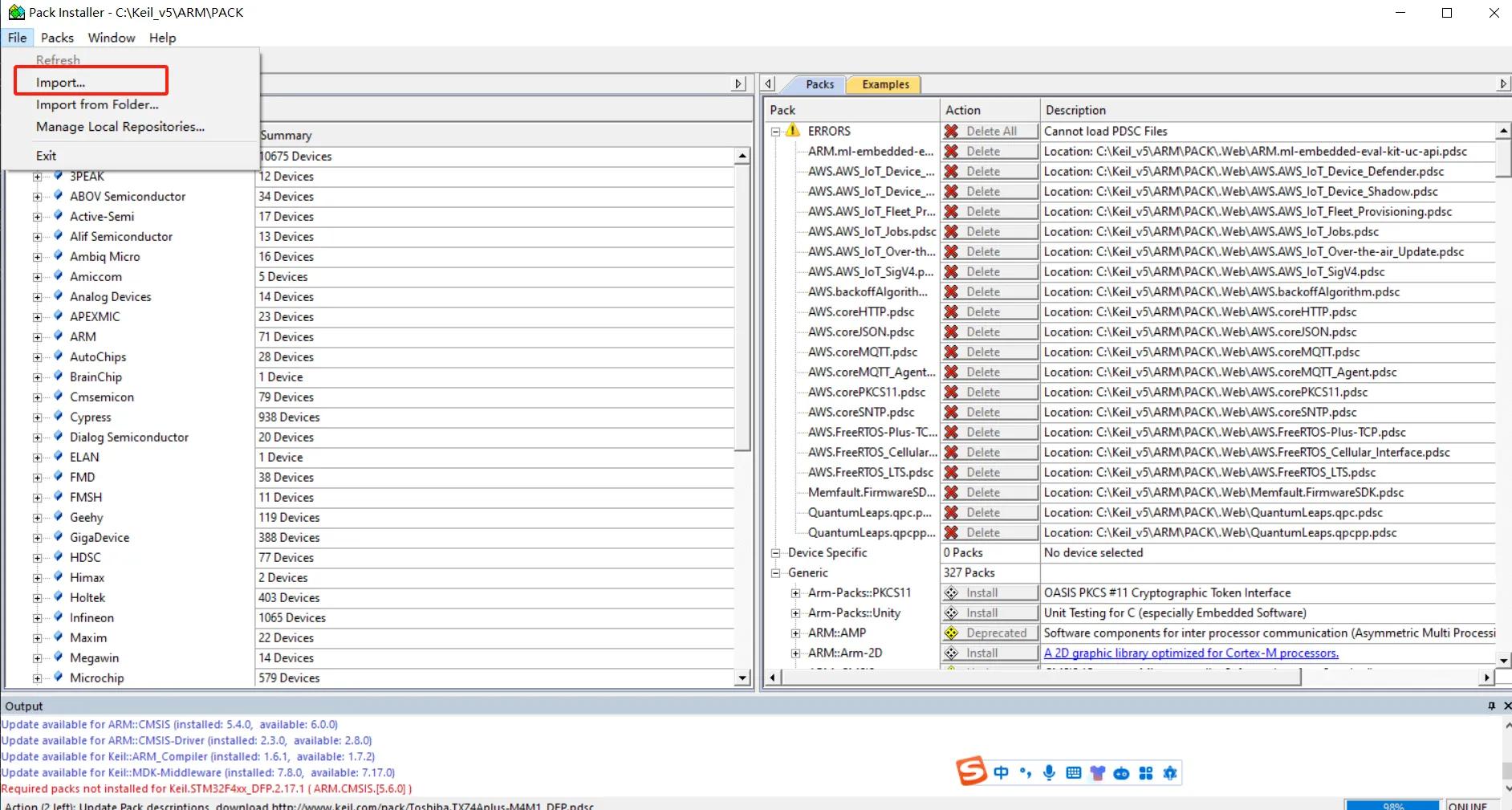Collapse the ERRORS tree group
This screenshot has height=810, width=1512.
(x=775, y=132)
